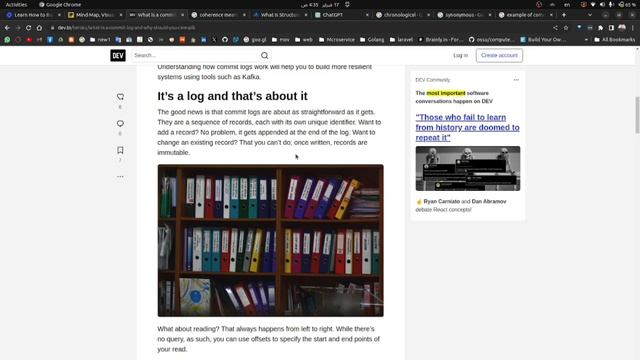Open the DEV Community card's three-dot menu

click(x=516, y=80)
